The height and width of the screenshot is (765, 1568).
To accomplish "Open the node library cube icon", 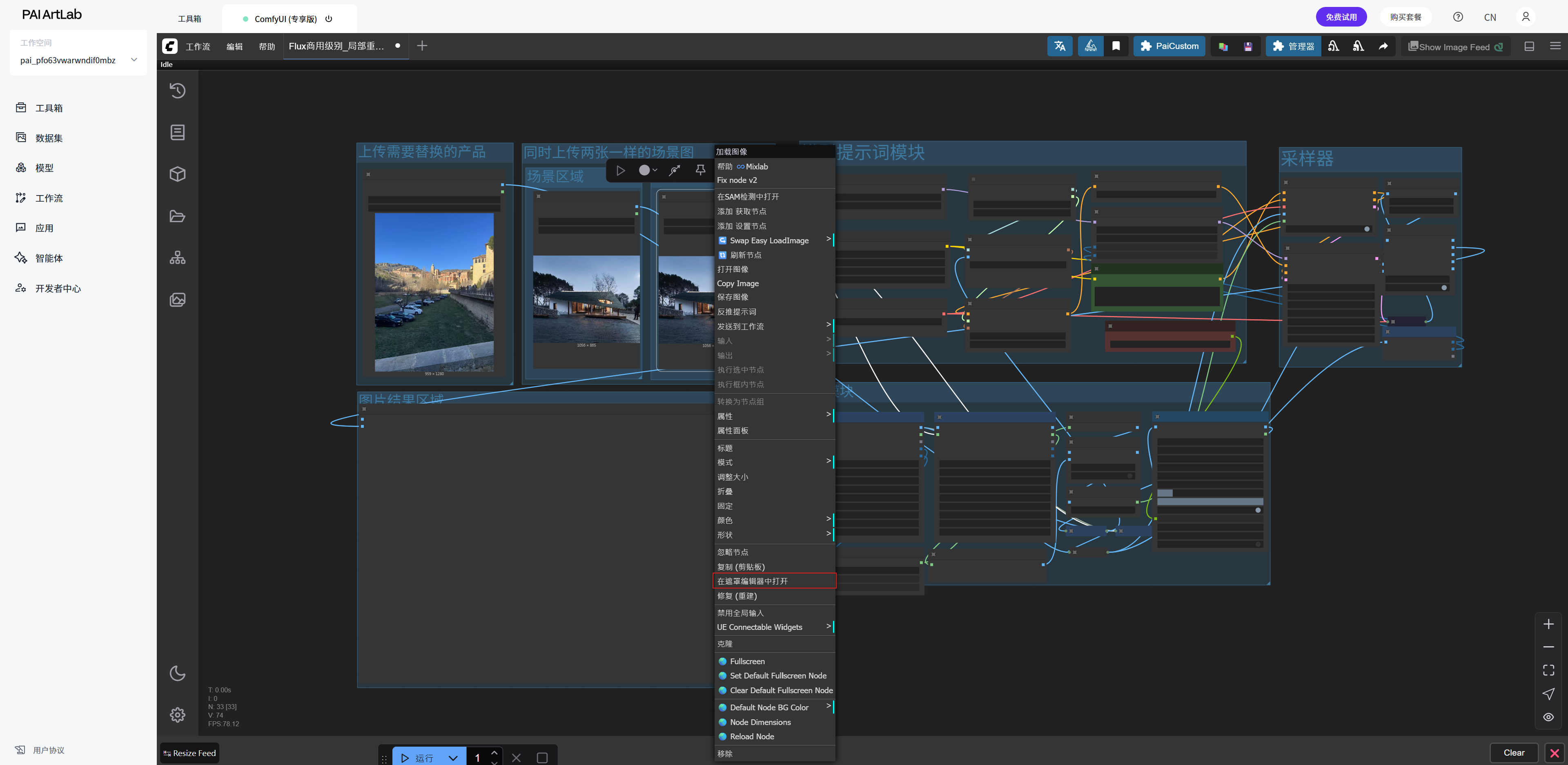I will [x=177, y=174].
